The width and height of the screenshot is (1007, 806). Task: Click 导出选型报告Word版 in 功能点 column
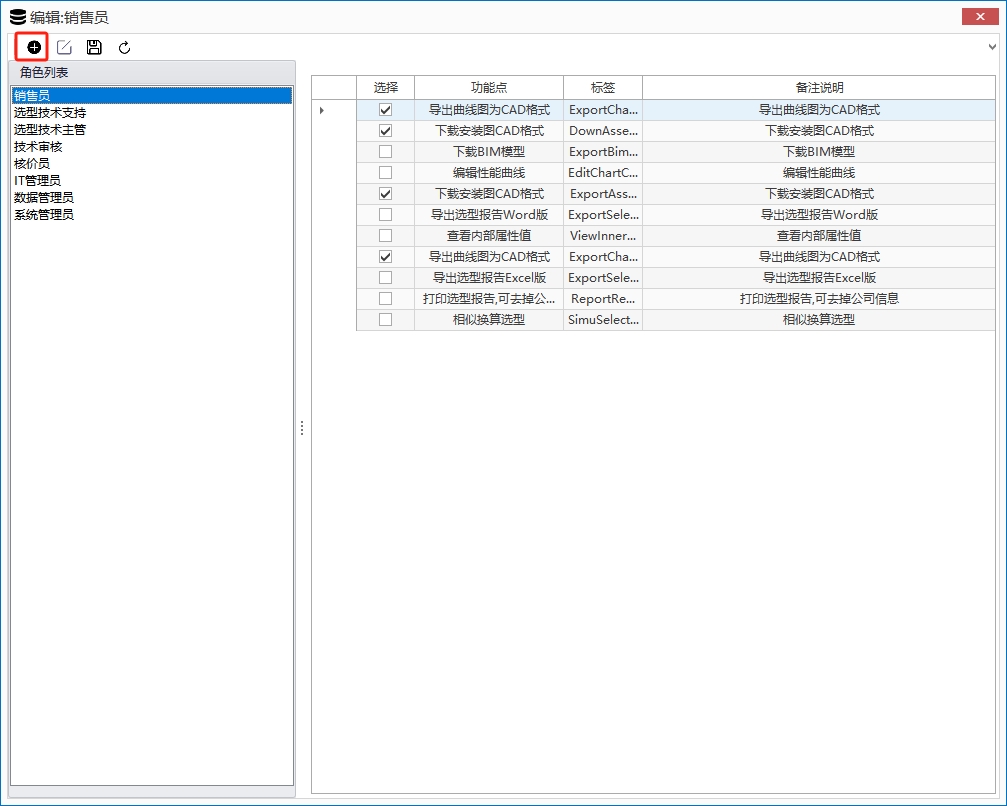point(489,215)
